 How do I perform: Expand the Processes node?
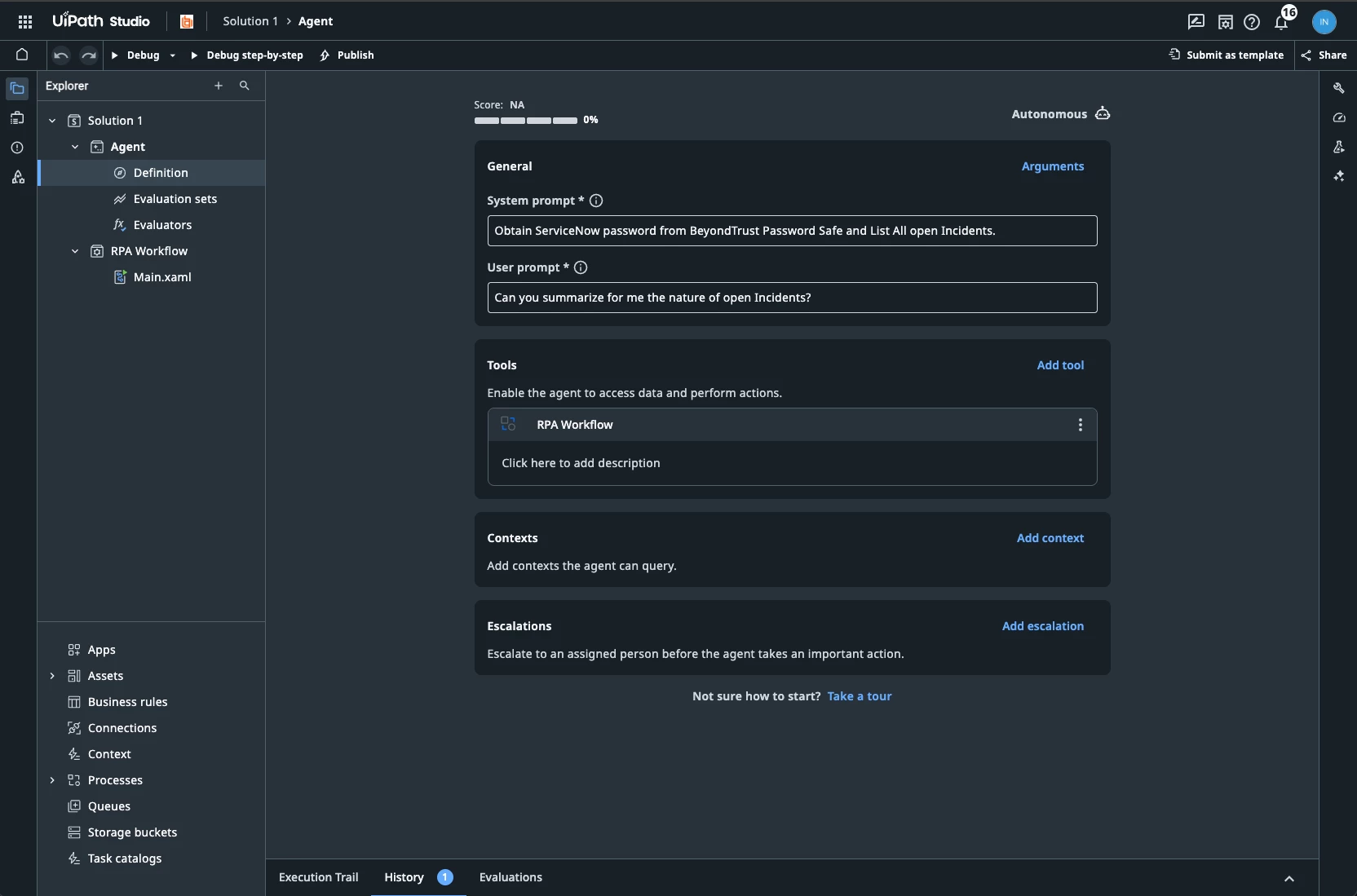click(x=52, y=780)
